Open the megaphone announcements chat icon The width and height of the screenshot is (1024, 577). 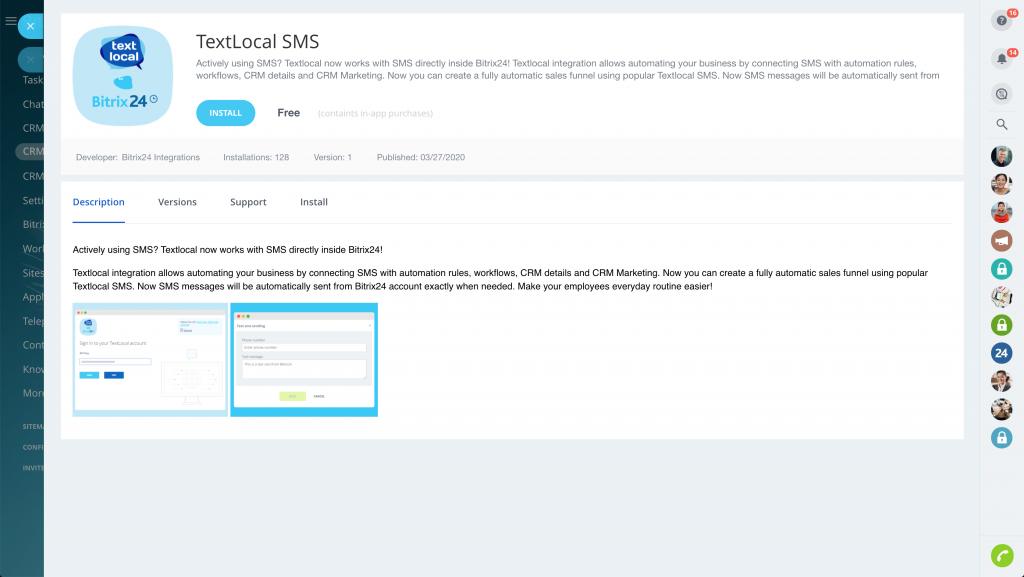coord(1001,240)
